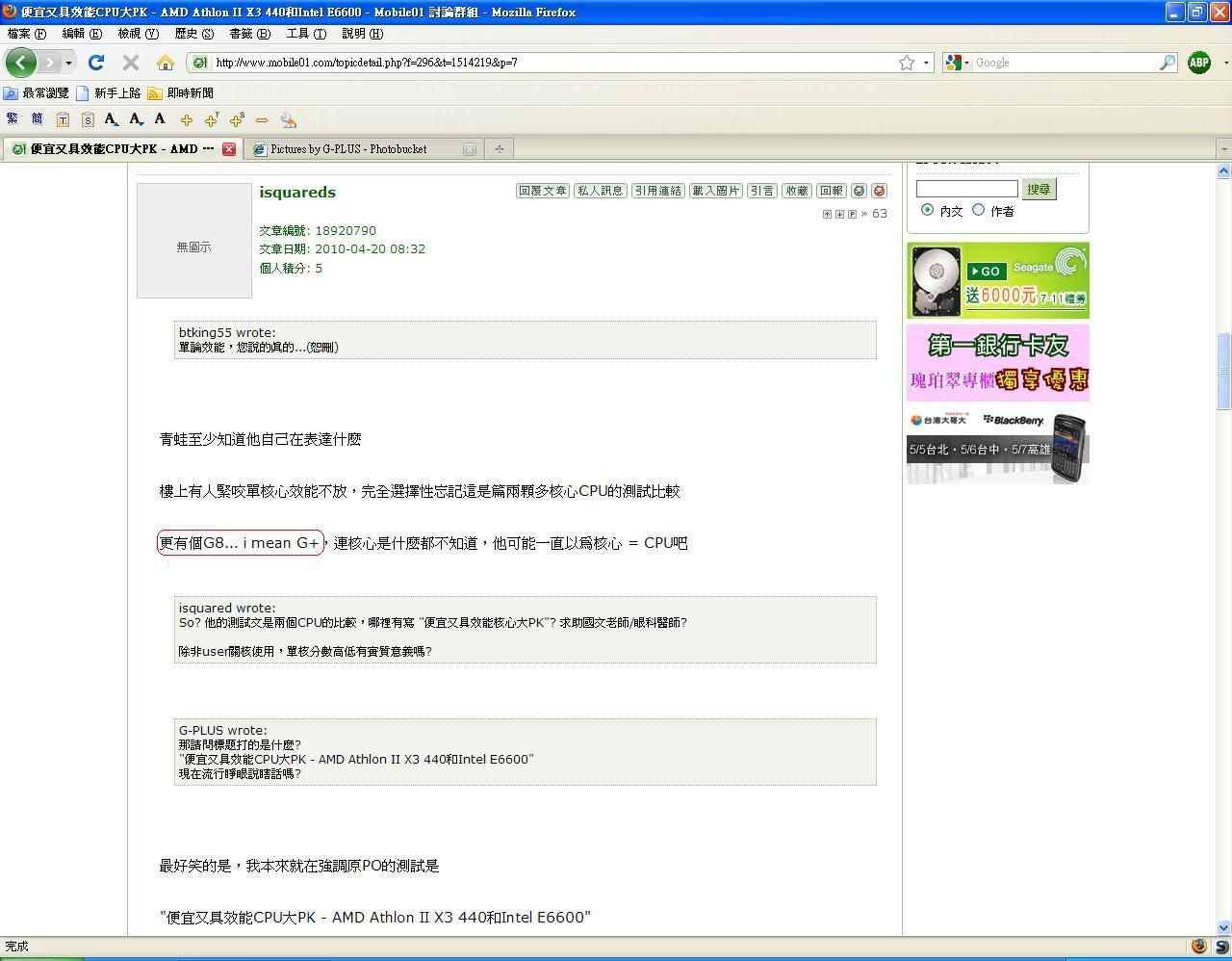The image size is (1232, 961).
Task: Open the 書籤 (Bookmarks) menu
Action: click(248, 34)
